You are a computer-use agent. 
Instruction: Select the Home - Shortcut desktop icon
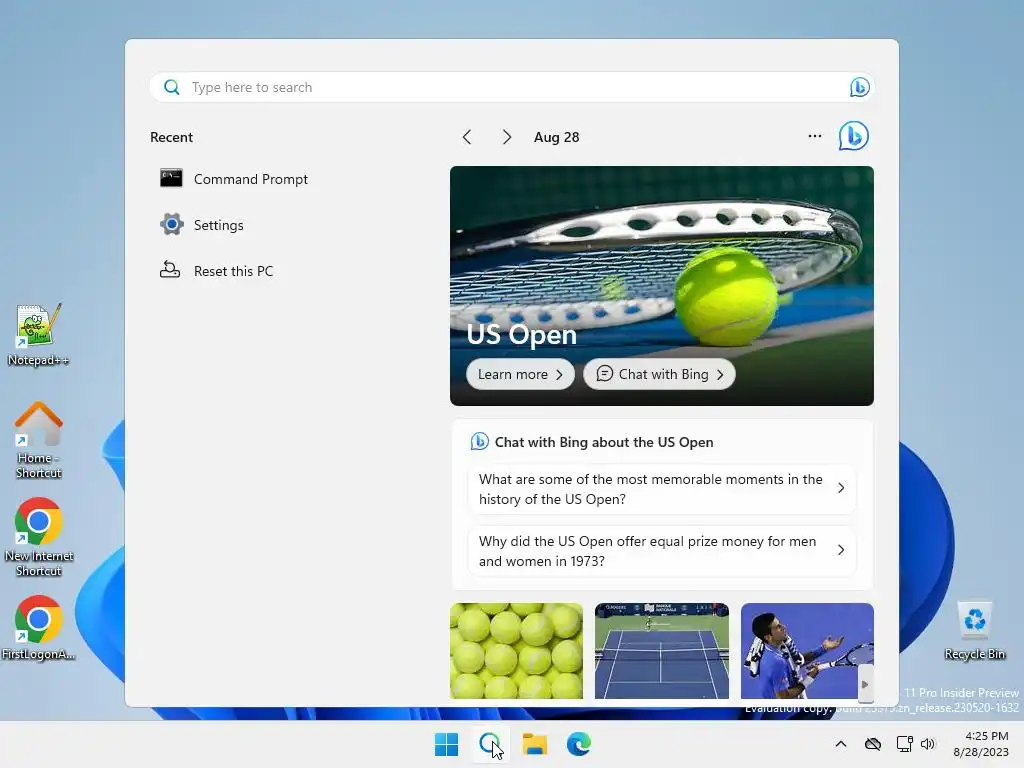(39, 440)
